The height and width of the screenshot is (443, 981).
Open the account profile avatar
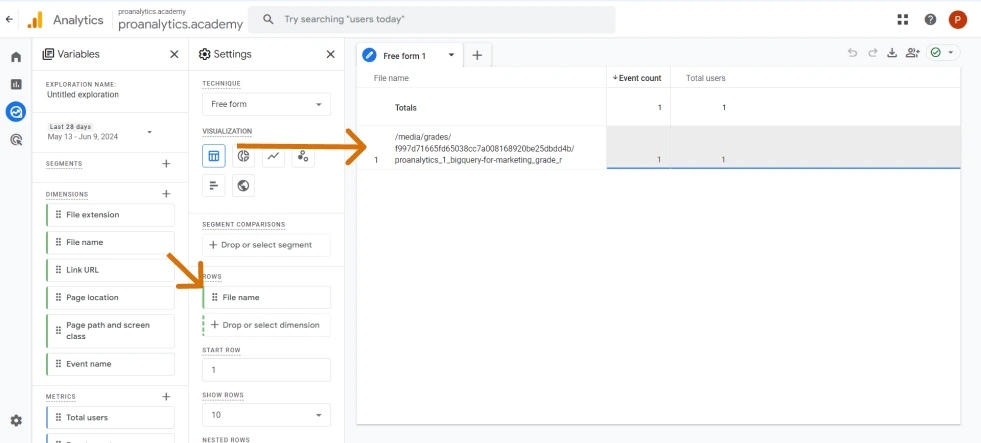coord(957,19)
